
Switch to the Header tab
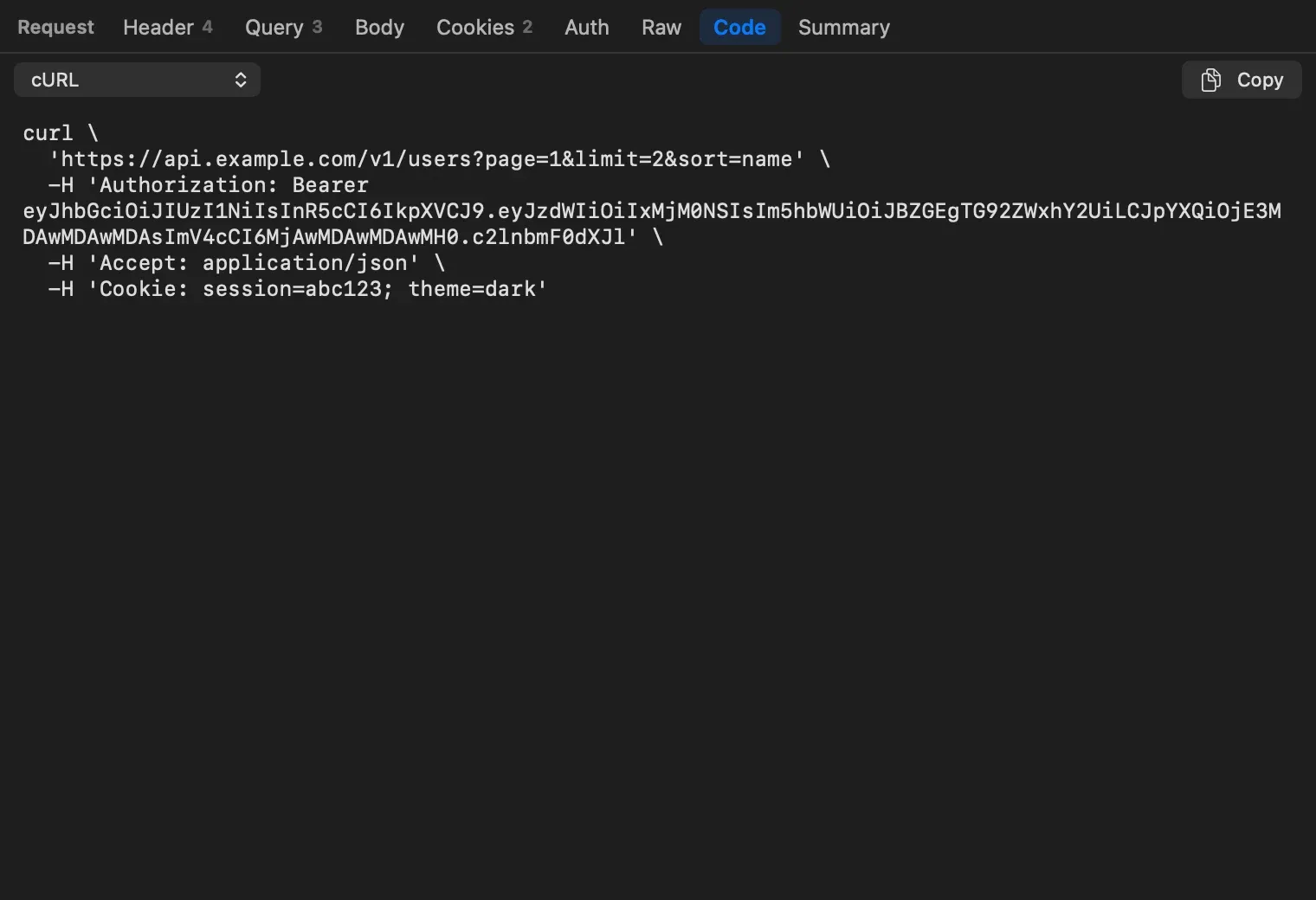click(167, 27)
